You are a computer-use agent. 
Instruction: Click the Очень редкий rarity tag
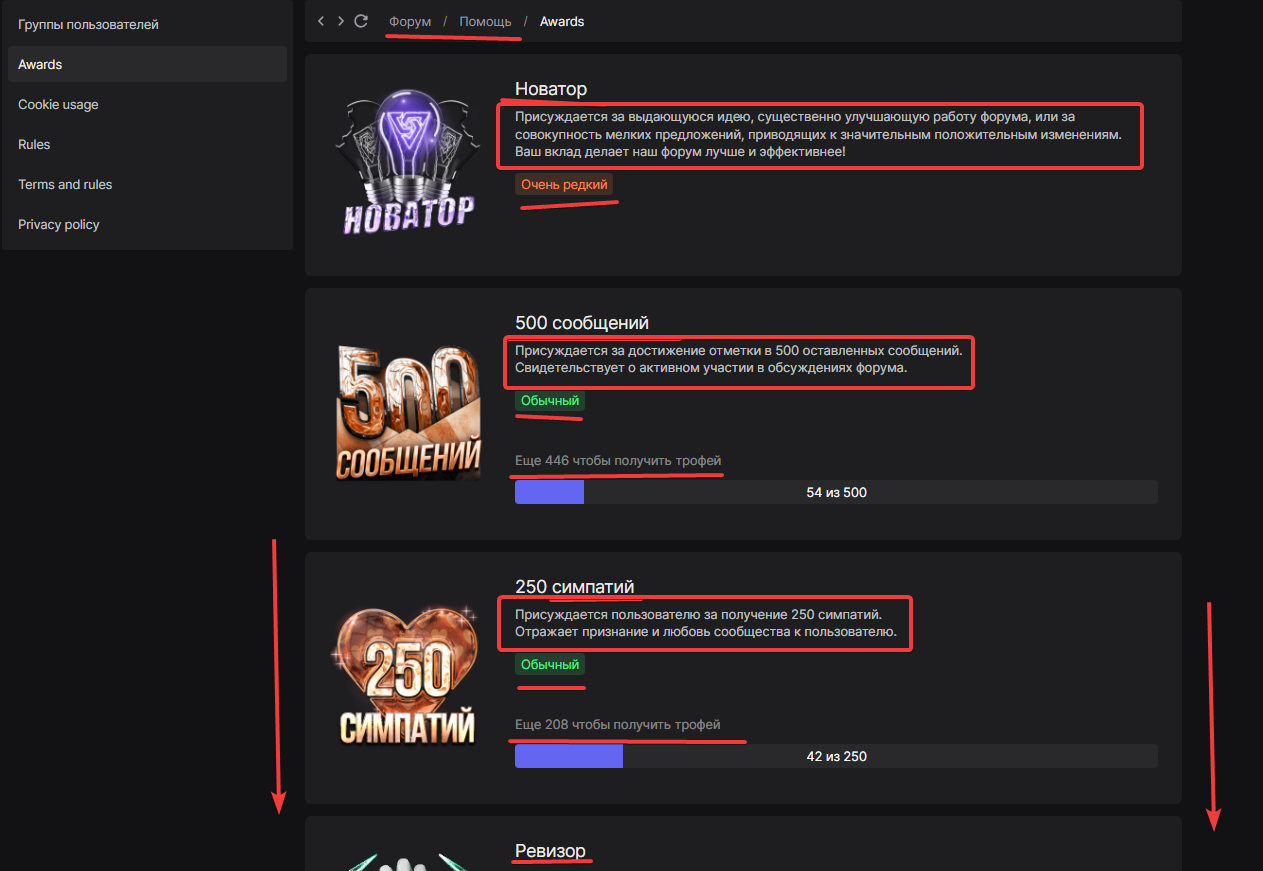[x=564, y=185]
